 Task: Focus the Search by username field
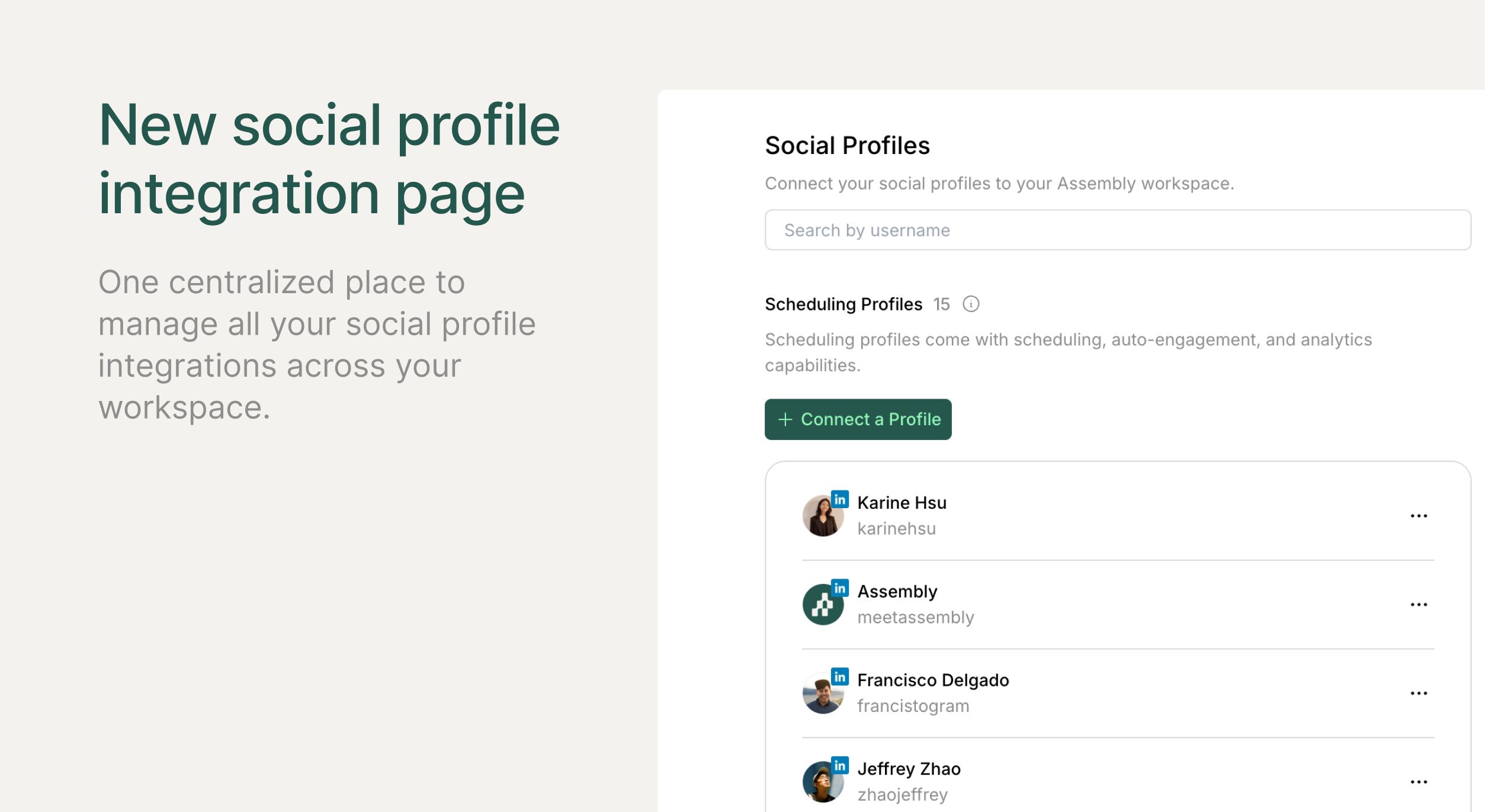(1117, 230)
